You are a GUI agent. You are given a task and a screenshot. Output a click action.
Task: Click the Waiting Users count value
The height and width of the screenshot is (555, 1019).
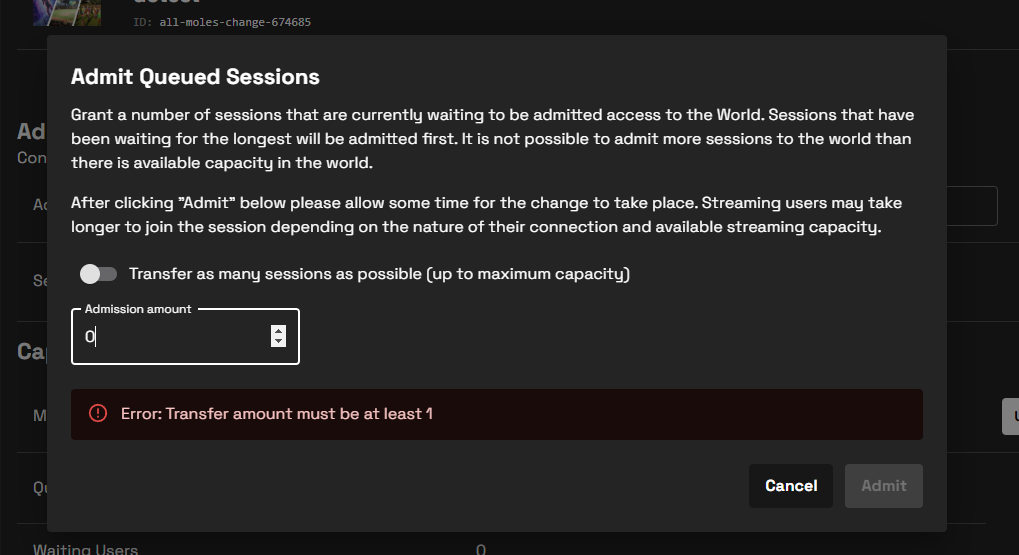click(481, 549)
